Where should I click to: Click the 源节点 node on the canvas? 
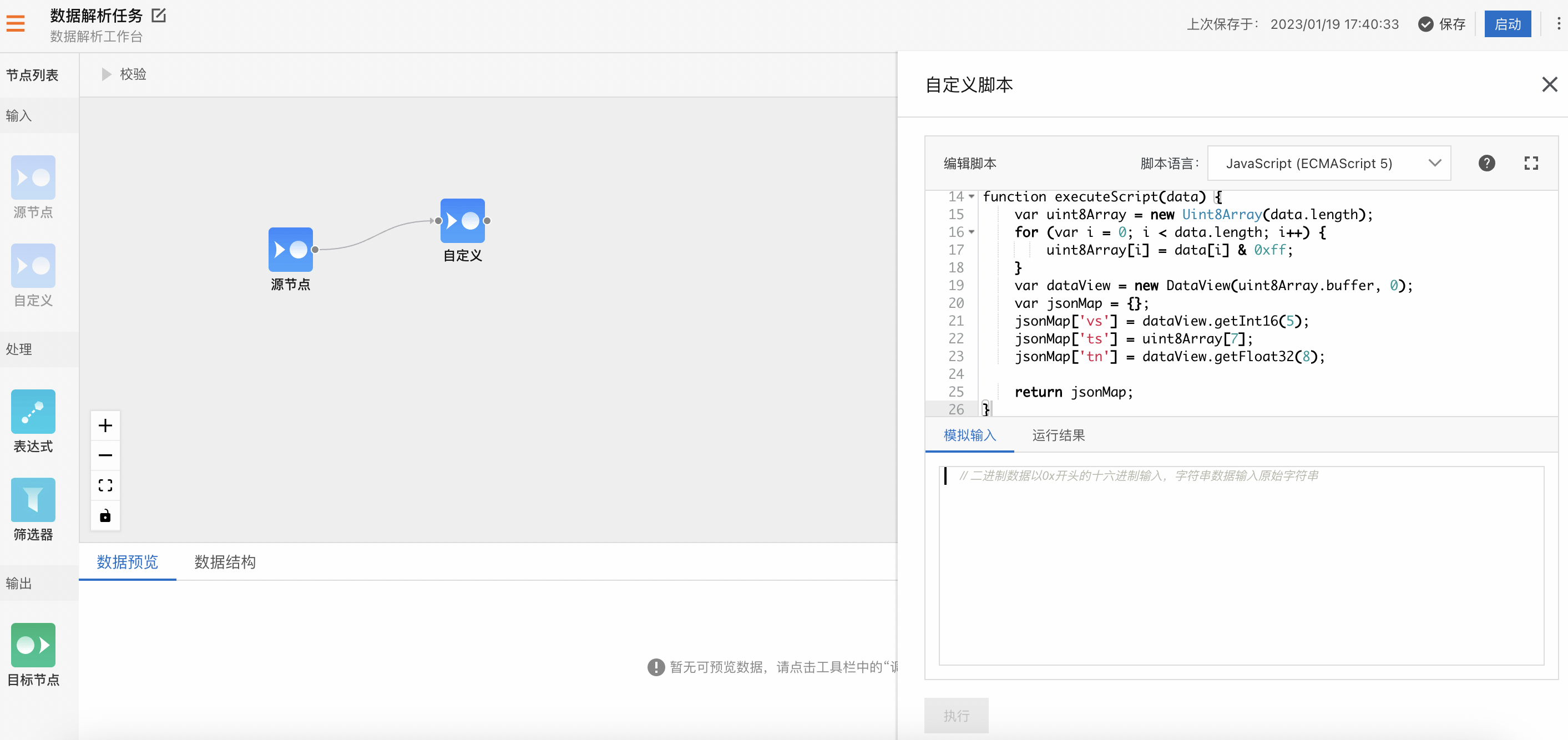(x=290, y=250)
